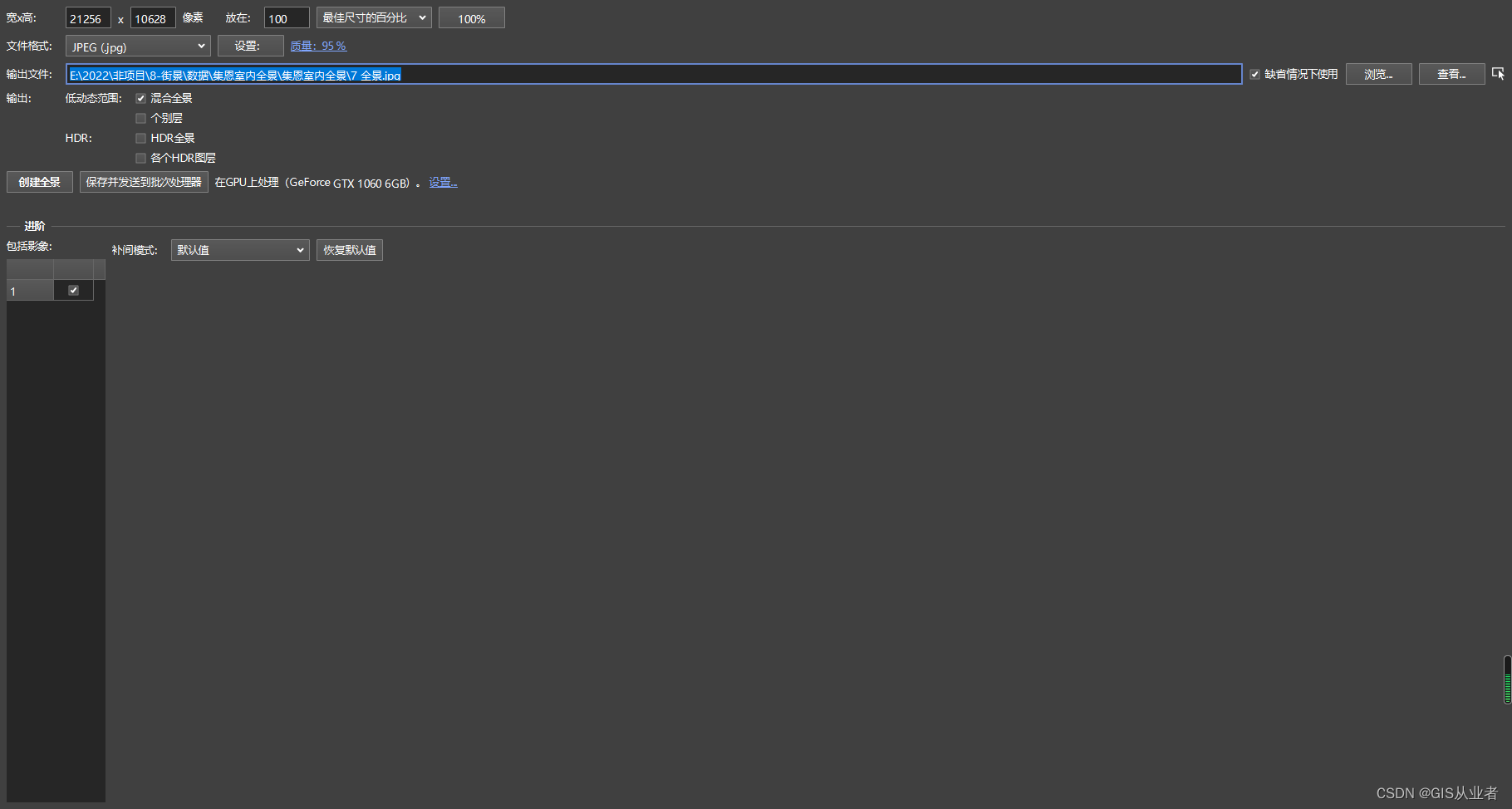Open the 最佳尺寸的百分比 dropdown
This screenshot has height=809, width=1512.
374,17
